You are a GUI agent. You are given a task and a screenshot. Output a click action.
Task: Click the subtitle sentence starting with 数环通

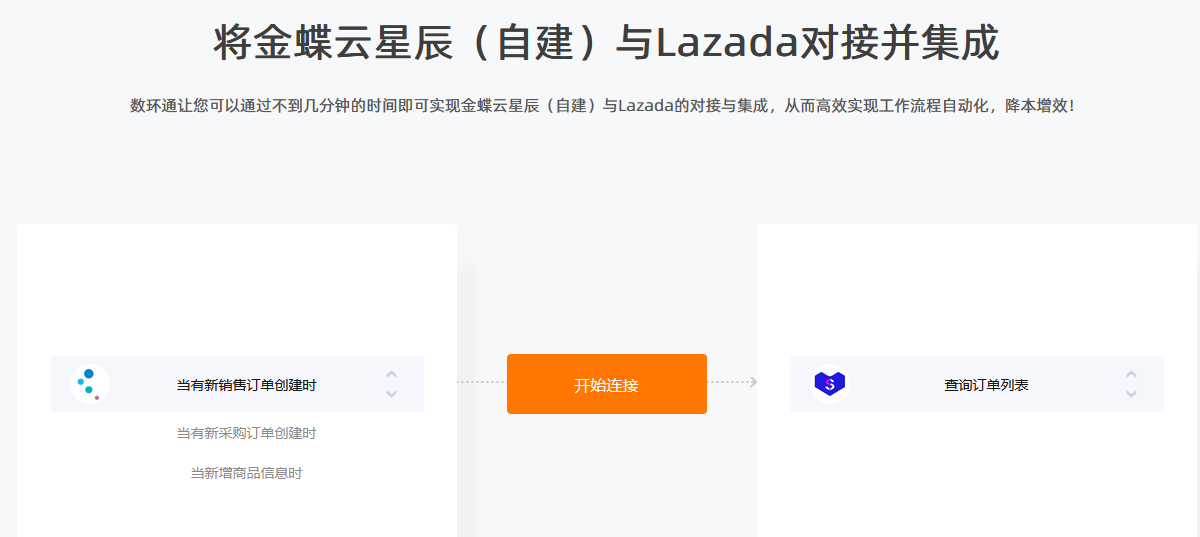[x=602, y=105]
